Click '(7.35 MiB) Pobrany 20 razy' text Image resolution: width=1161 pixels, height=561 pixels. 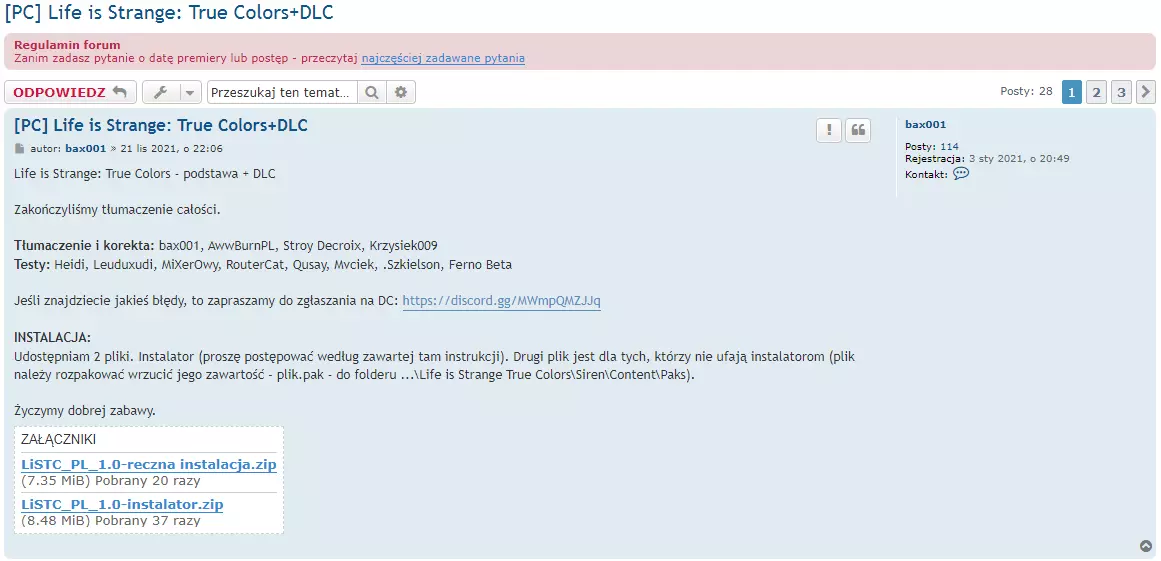pyautogui.click(x=110, y=481)
